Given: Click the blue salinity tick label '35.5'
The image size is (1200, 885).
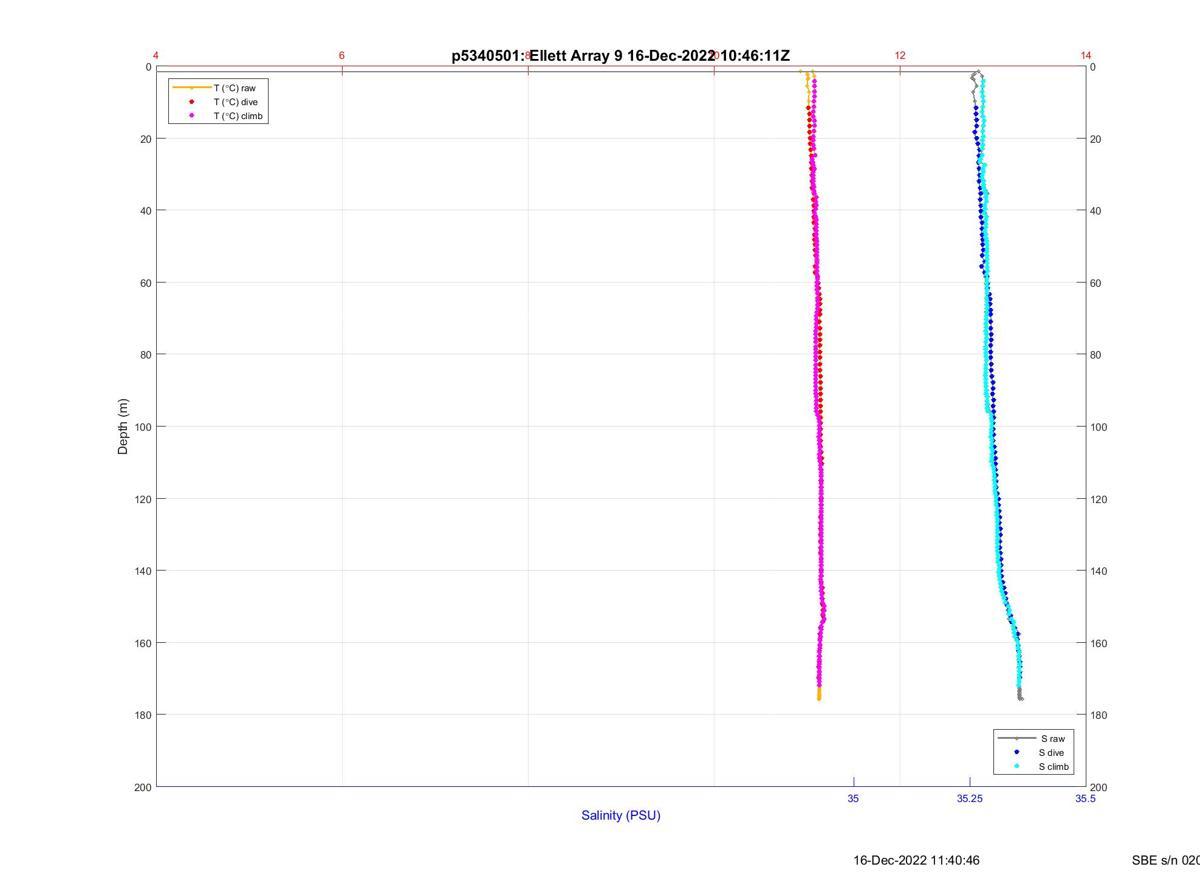Looking at the screenshot, I should click(1085, 799).
